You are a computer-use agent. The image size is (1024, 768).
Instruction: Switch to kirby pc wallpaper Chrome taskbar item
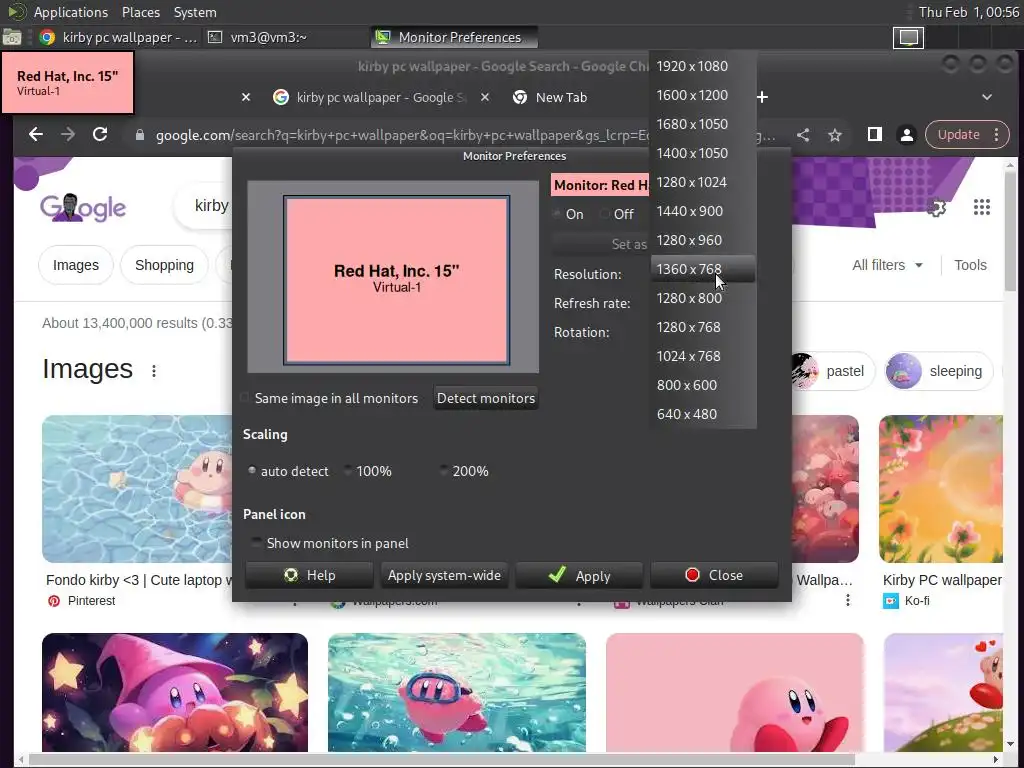click(118, 37)
